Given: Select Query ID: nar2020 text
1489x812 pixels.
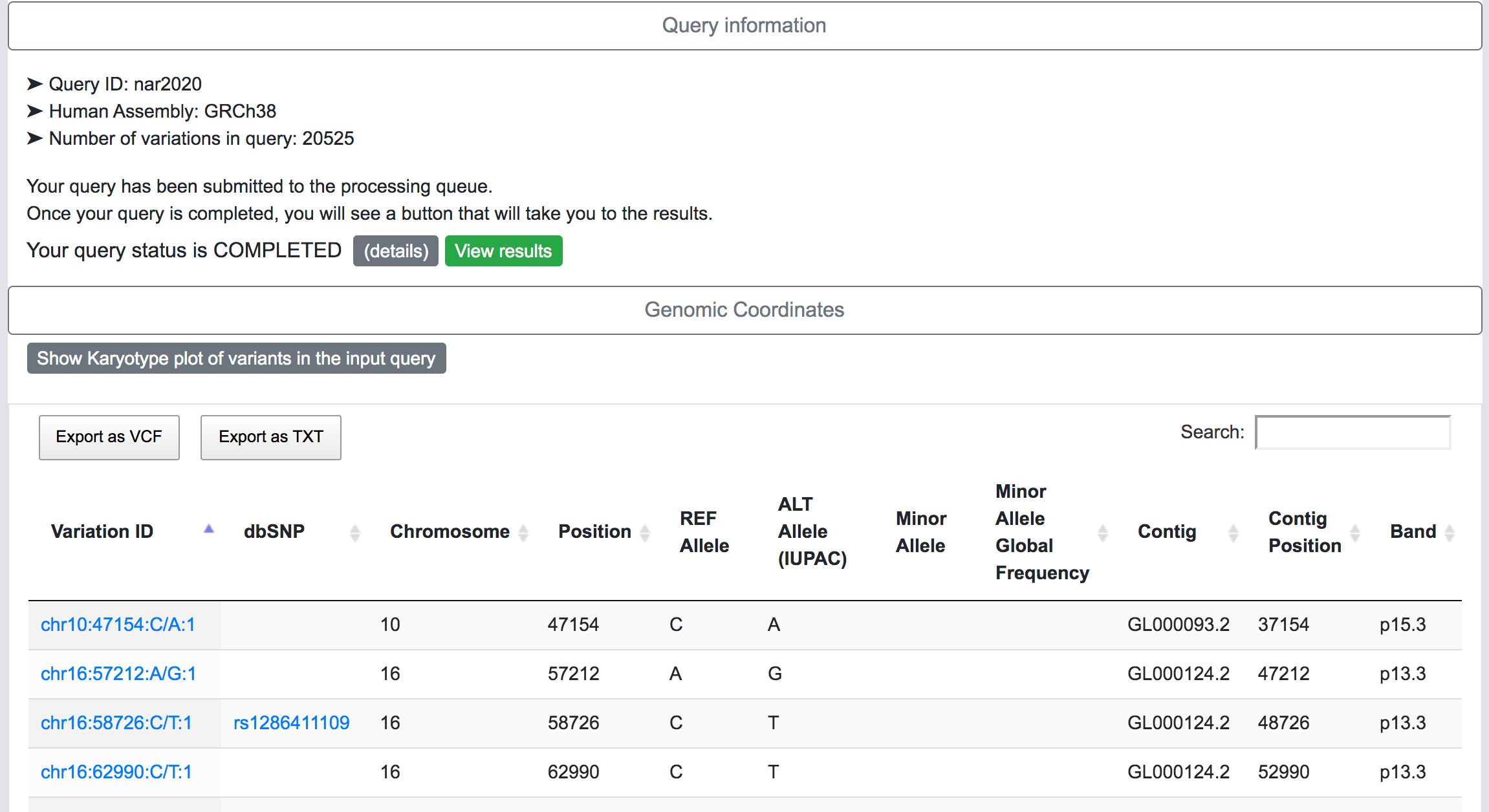Looking at the screenshot, I should [x=125, y=84].
